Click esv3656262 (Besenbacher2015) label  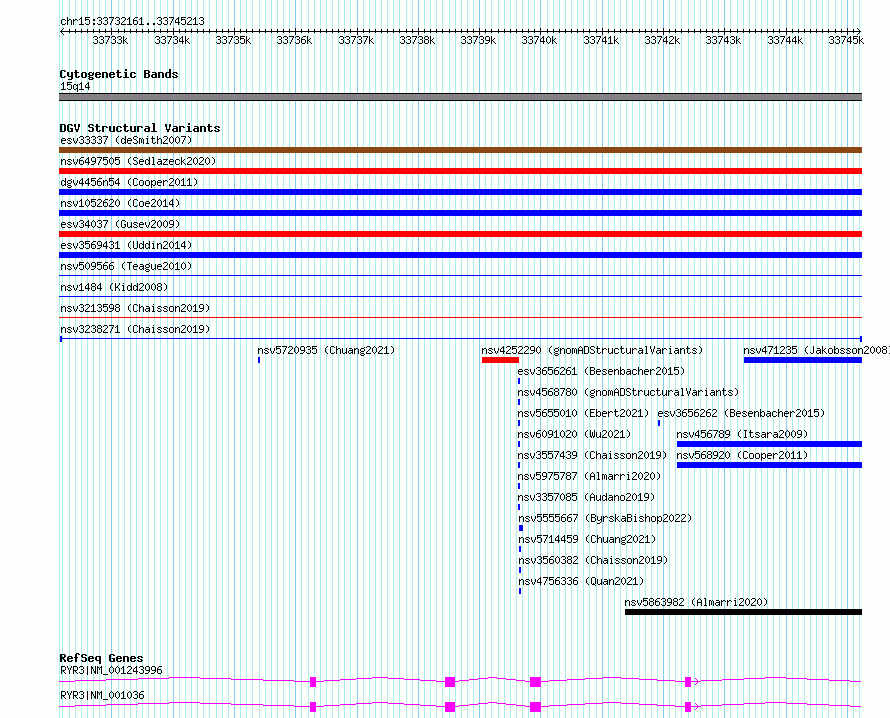coord(741,413)
